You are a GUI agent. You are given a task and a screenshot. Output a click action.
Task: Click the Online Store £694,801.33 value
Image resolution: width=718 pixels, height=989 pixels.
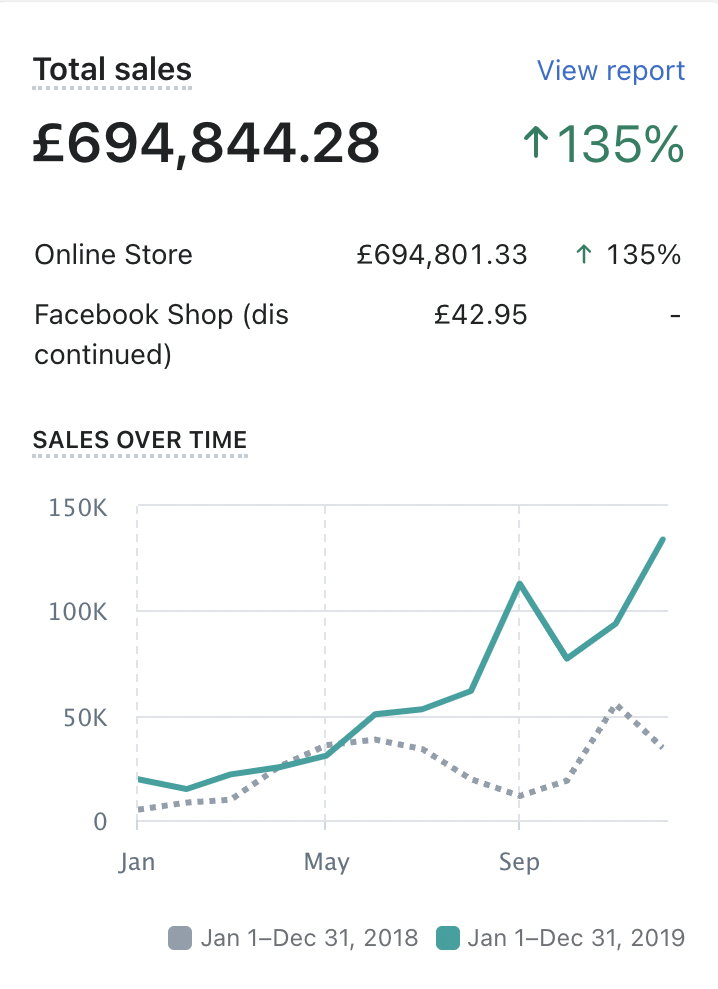[441, 255]
